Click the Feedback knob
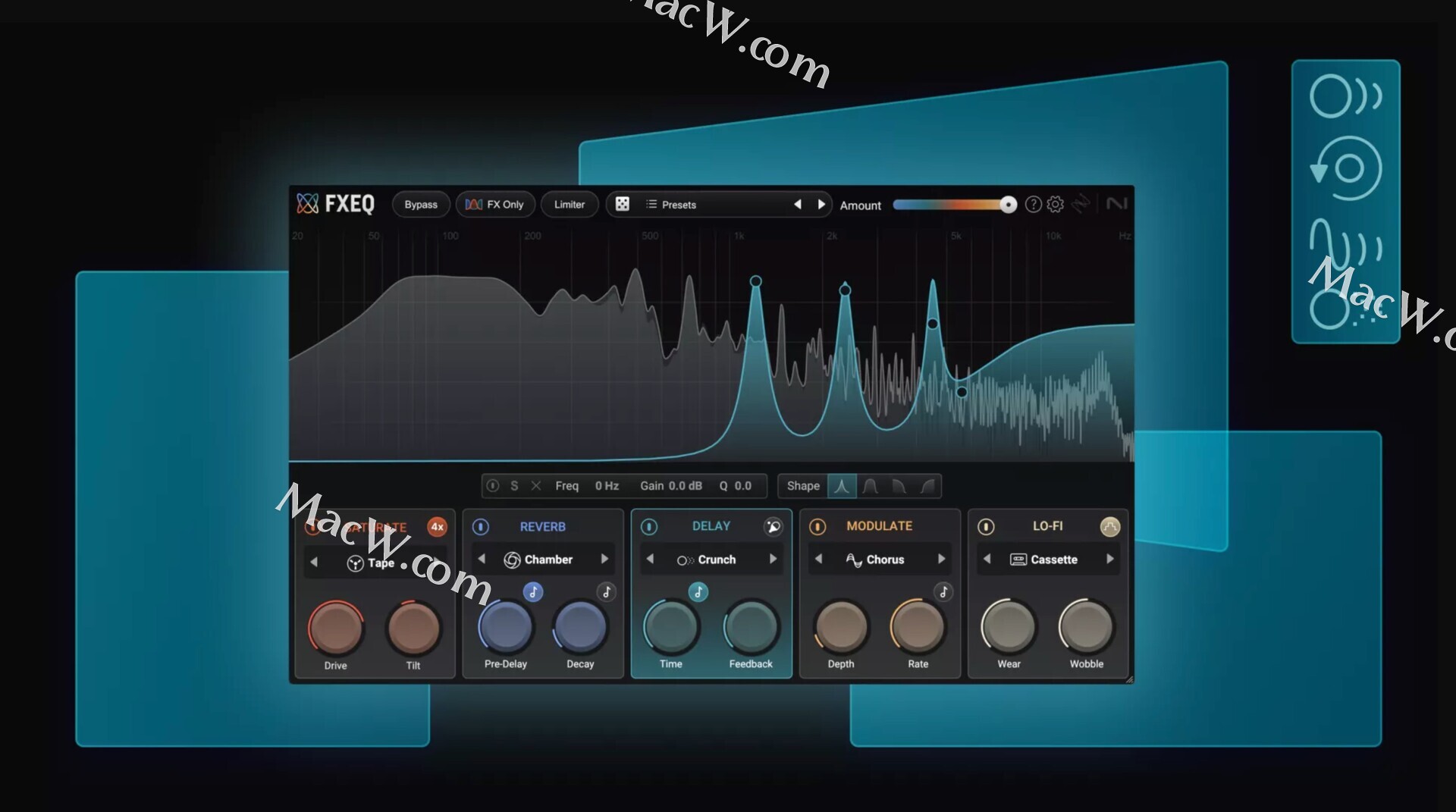Screen dimensions: 1456x812 click(x=751, y=626)
